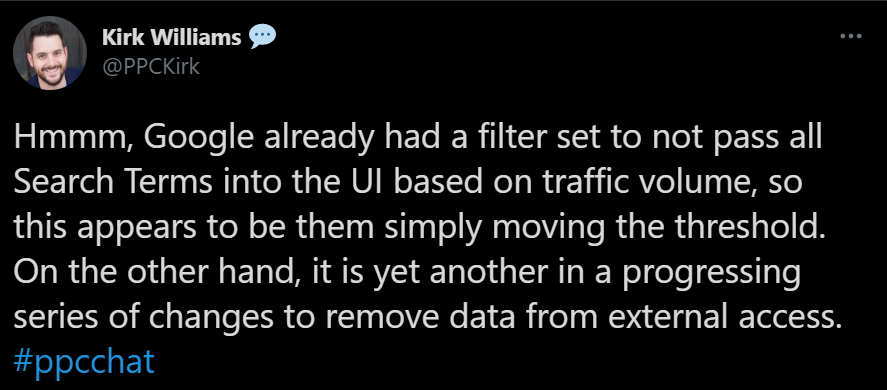This screenshot has height=390, width=887.
Task: Open the three-dot More options menu
Action: (x=850, y=36)
